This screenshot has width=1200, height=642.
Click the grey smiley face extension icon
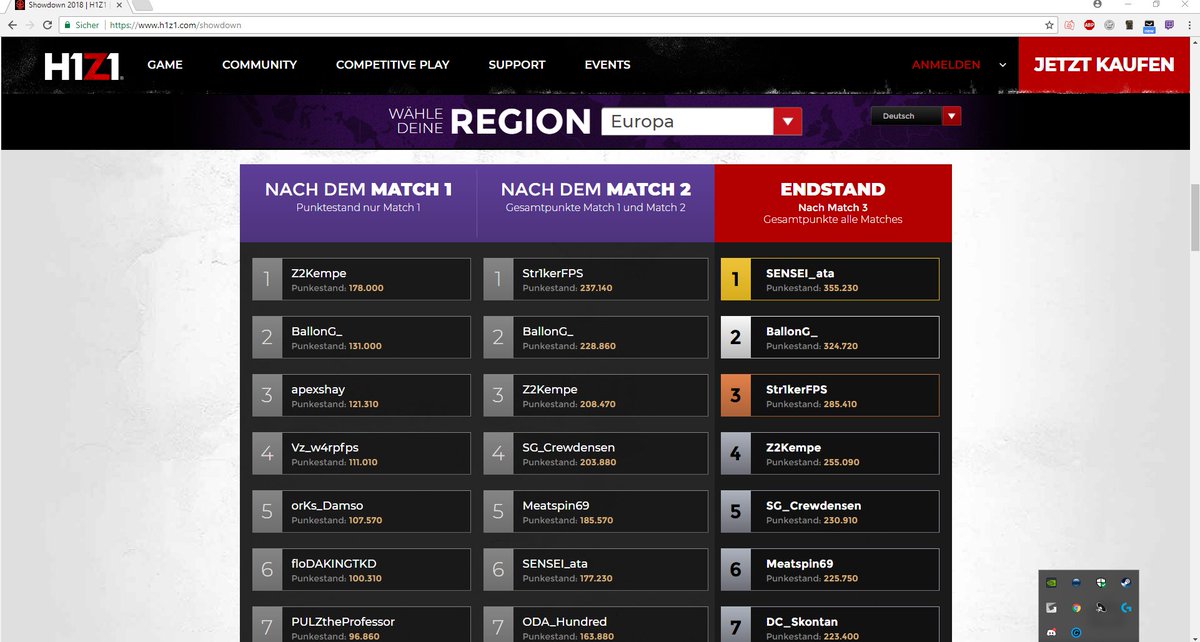[1109, 25]
